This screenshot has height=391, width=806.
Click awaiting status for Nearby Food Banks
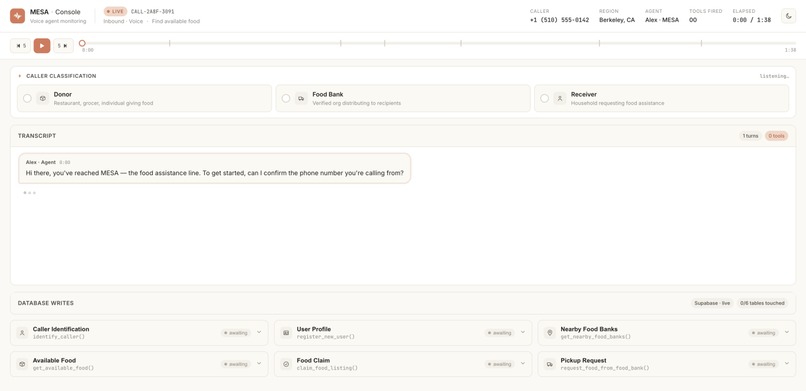(763, 333)
